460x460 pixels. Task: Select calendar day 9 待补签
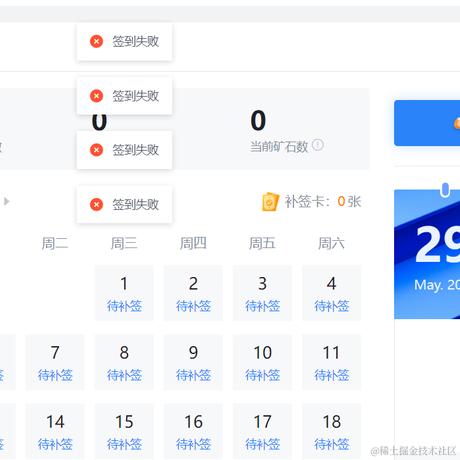pos(193,362)
